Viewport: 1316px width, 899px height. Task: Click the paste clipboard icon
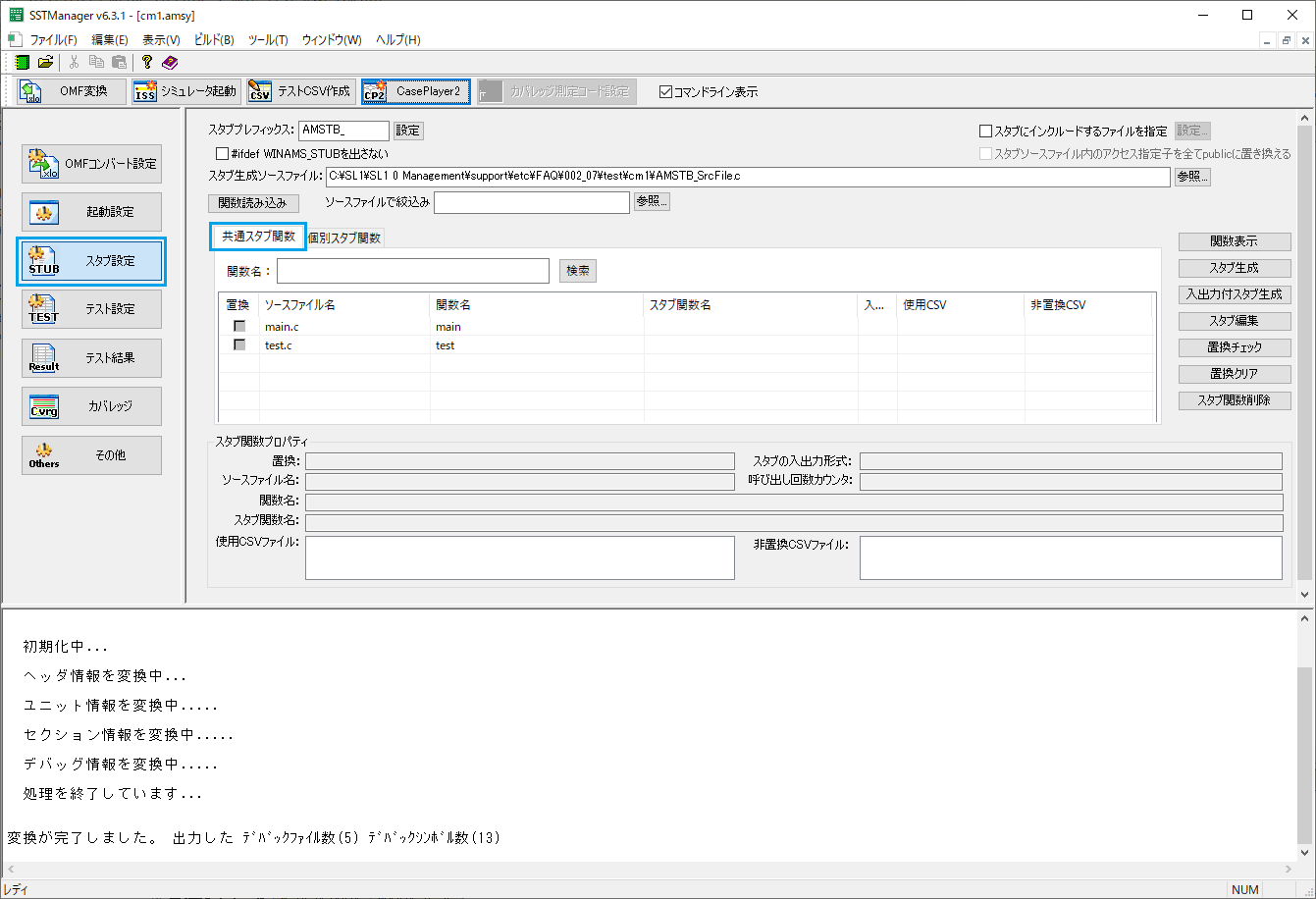(119, 62)
